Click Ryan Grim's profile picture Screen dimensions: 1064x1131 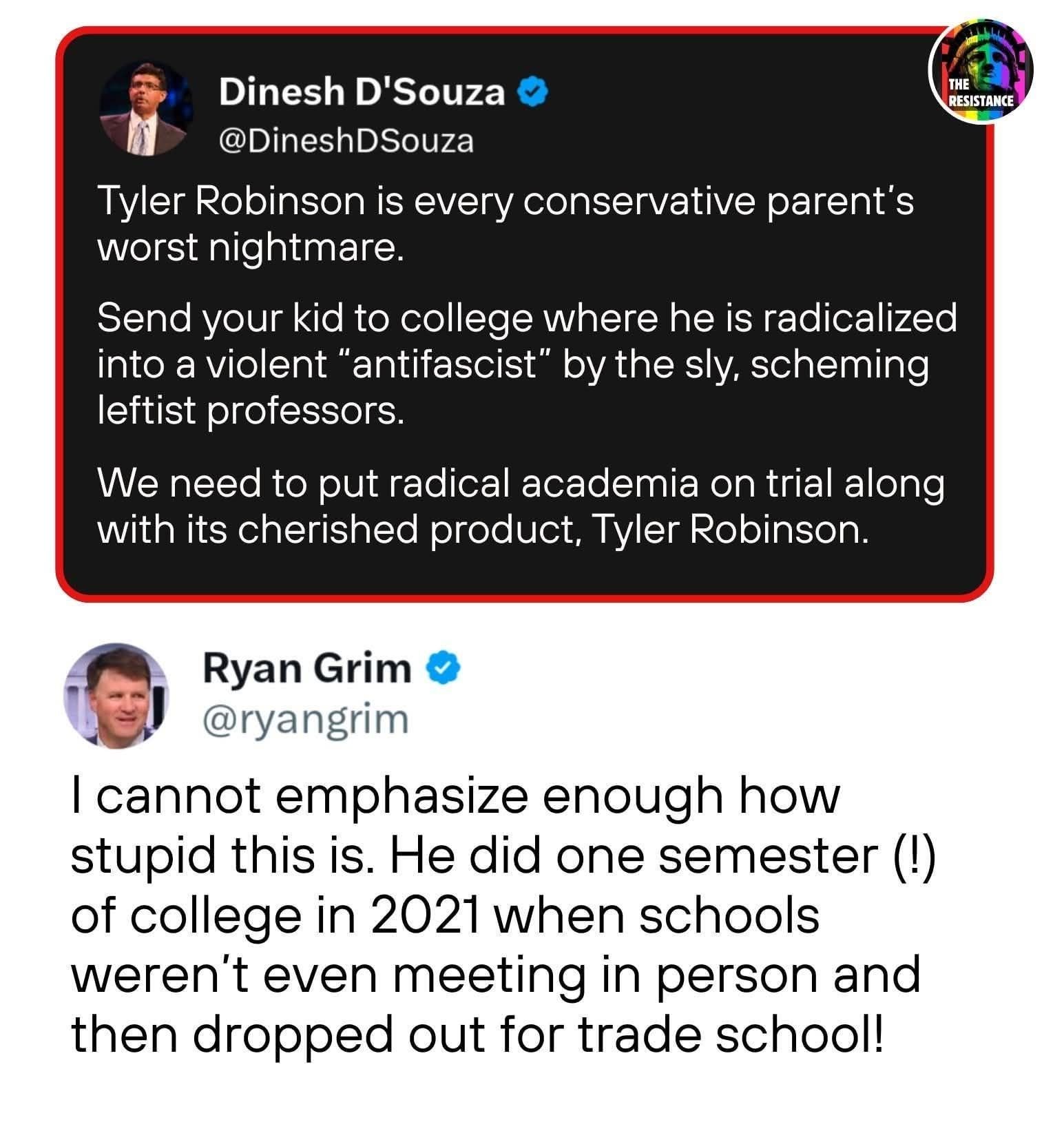click(x=116, y=695)
